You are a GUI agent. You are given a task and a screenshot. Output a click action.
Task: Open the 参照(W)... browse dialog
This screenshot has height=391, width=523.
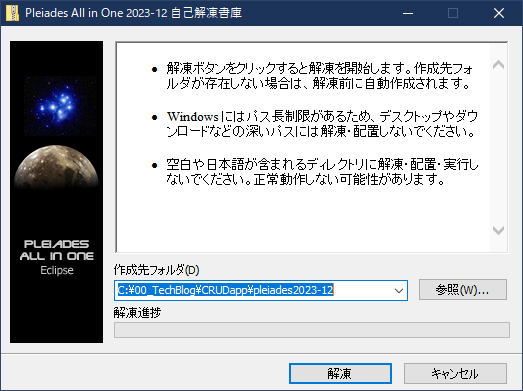(463, 290)
